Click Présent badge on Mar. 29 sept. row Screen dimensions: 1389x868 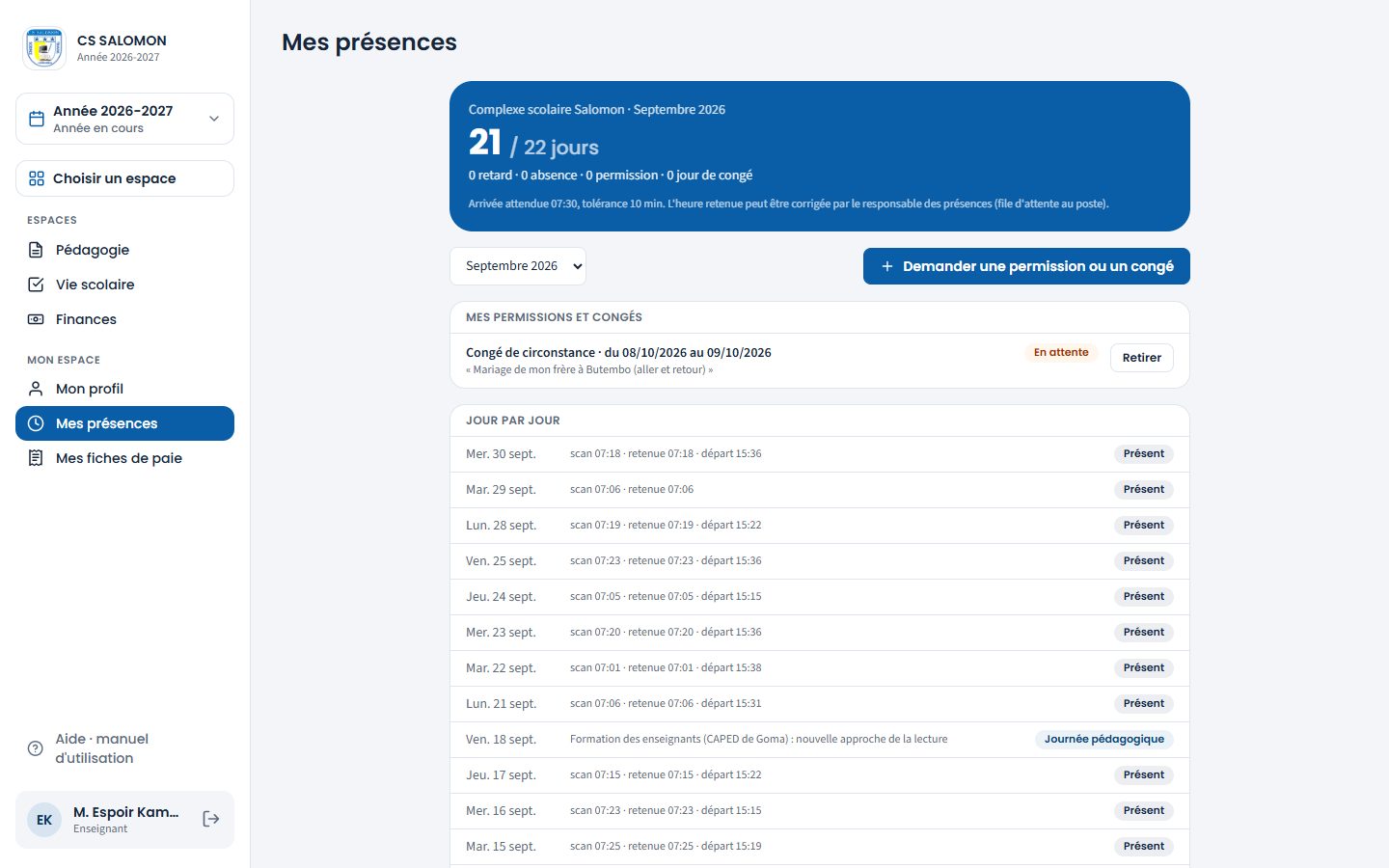[x=1144, y=490]
